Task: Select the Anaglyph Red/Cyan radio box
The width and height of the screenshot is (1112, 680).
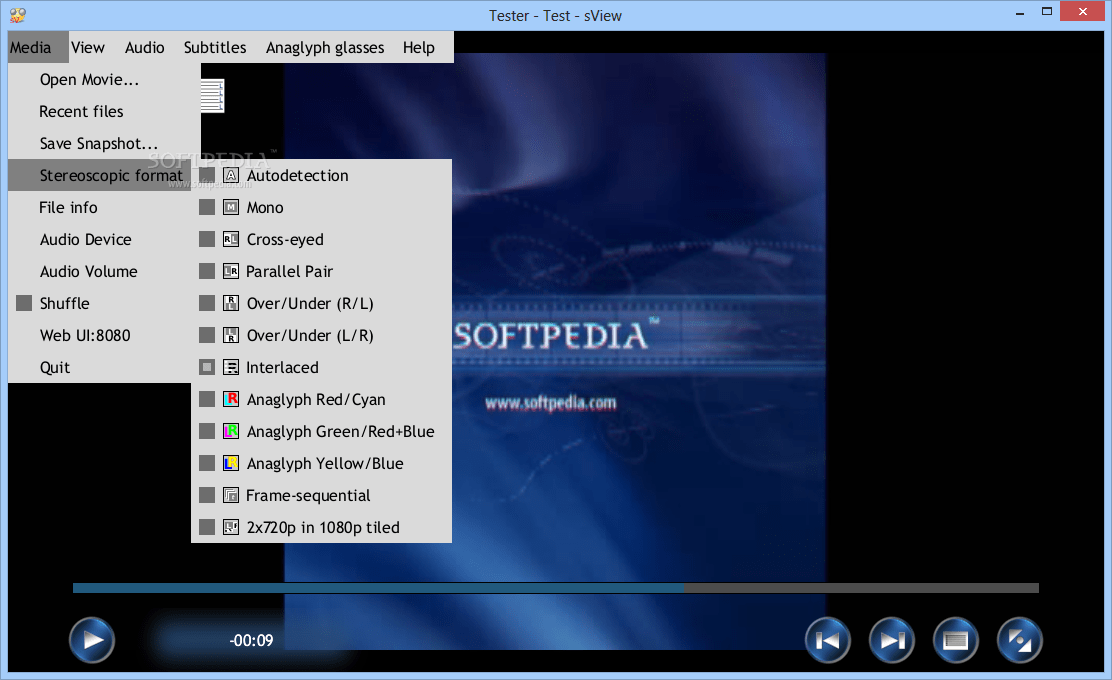Action: pyautogui.click(x=207, y=399)
